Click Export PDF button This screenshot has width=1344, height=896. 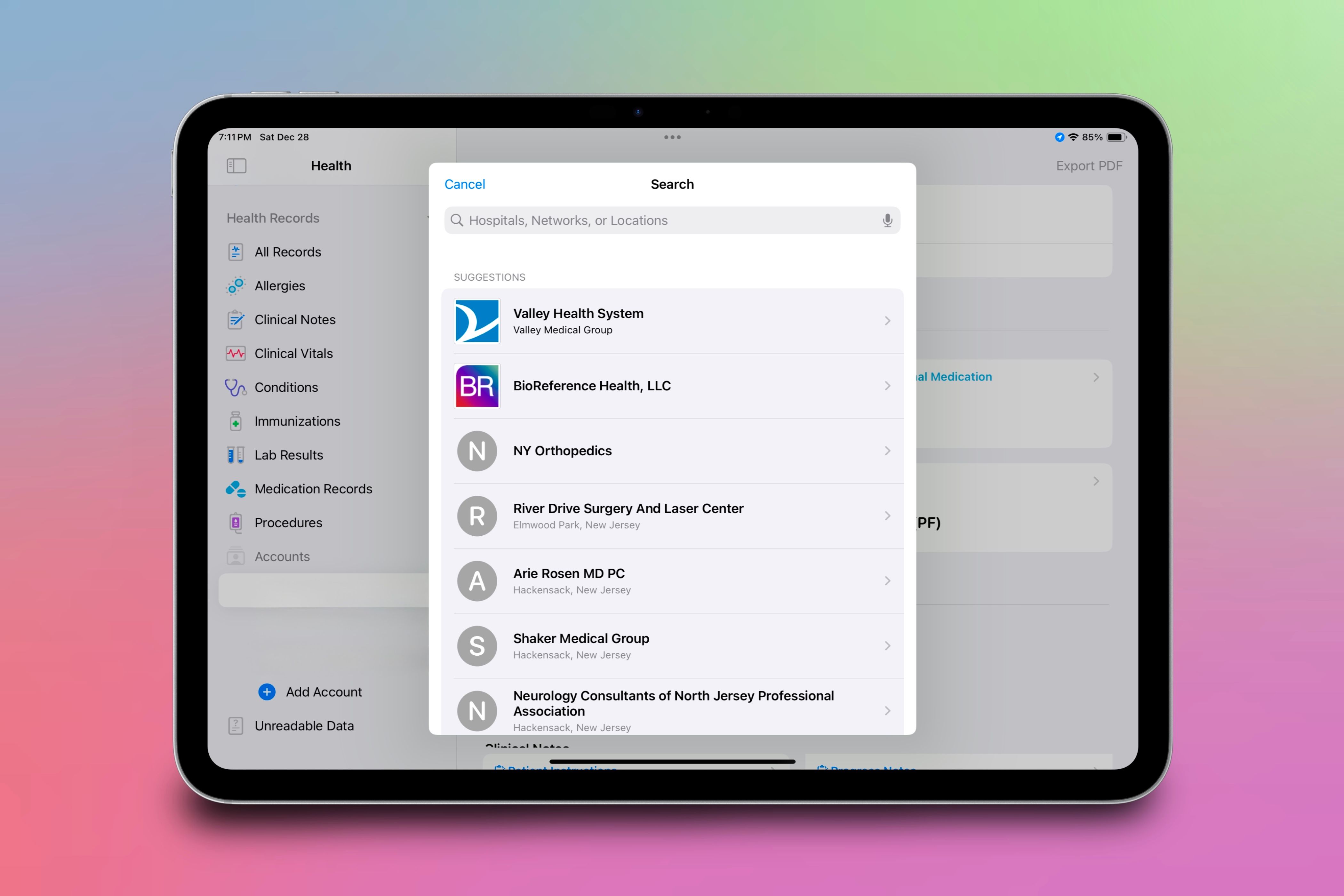pyautogui.click(x=1089, y=166)
